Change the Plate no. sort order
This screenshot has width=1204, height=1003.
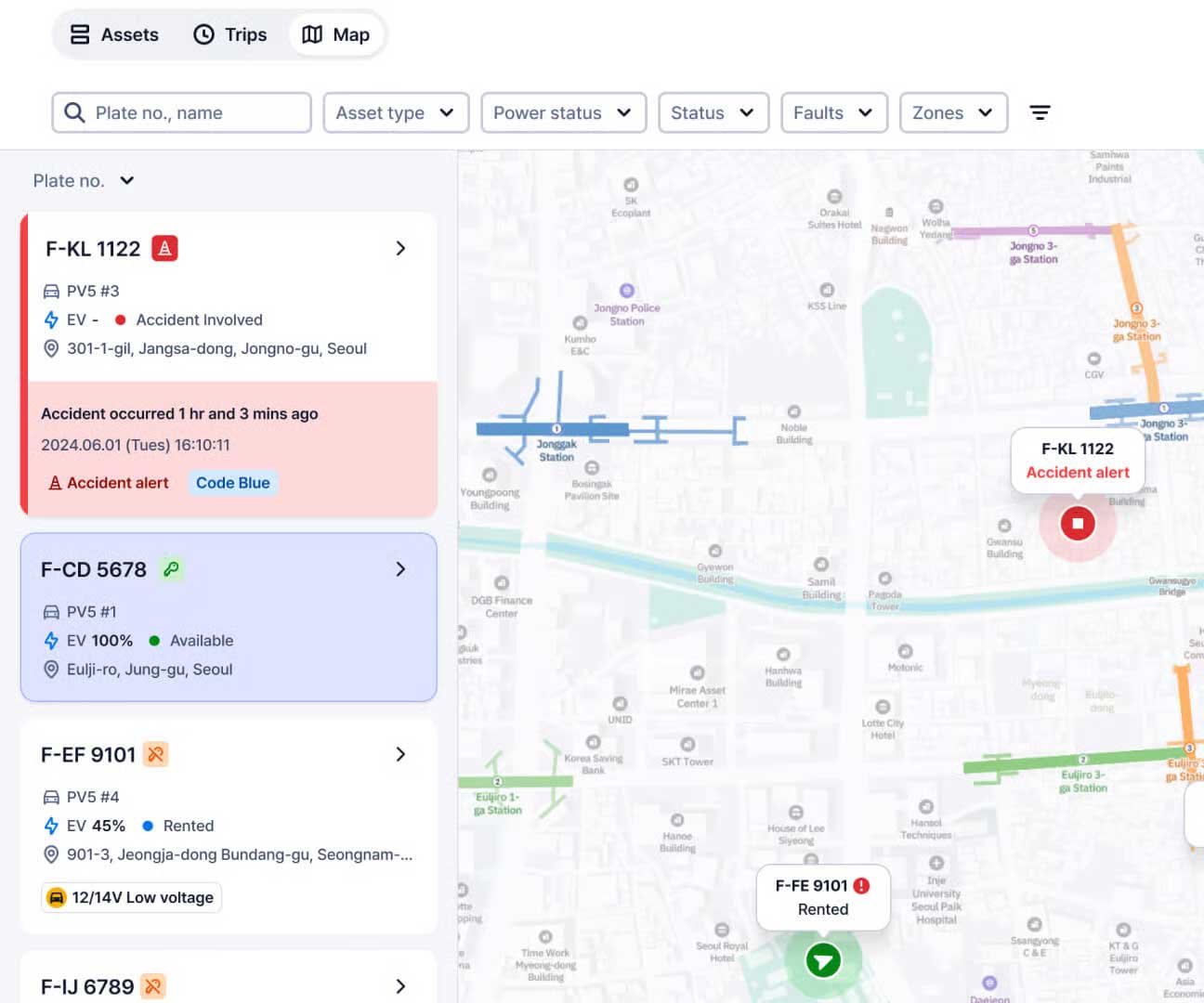pyautogui.click(x=84, y=180)
